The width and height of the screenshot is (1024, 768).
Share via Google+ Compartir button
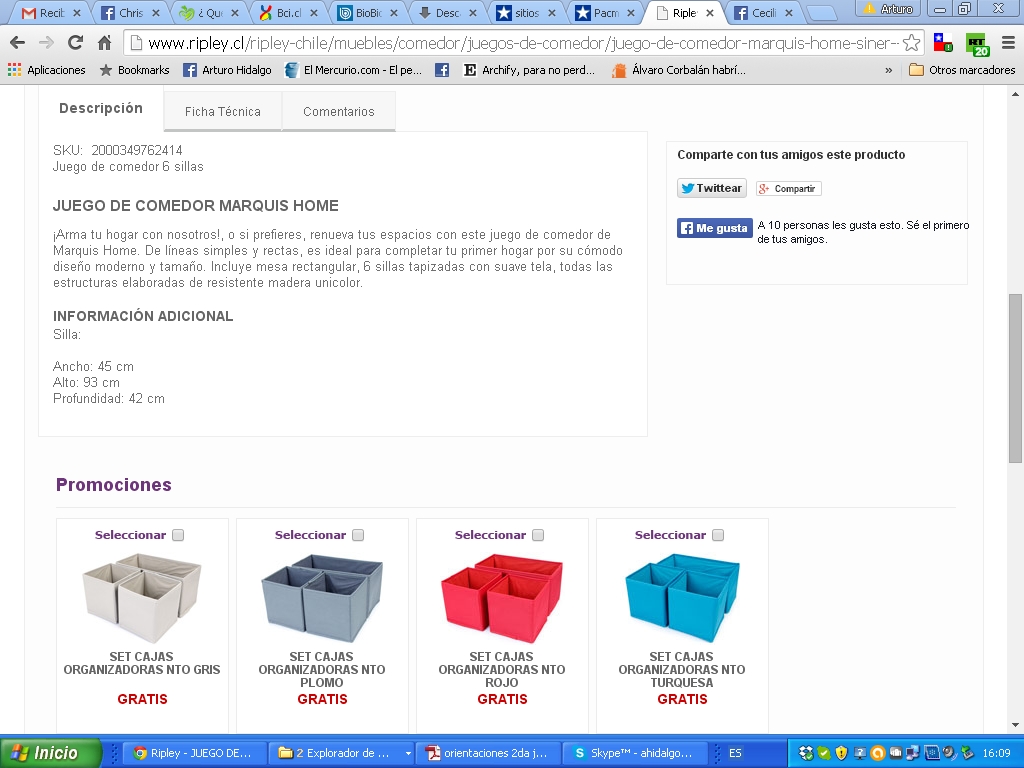(788, 189)
